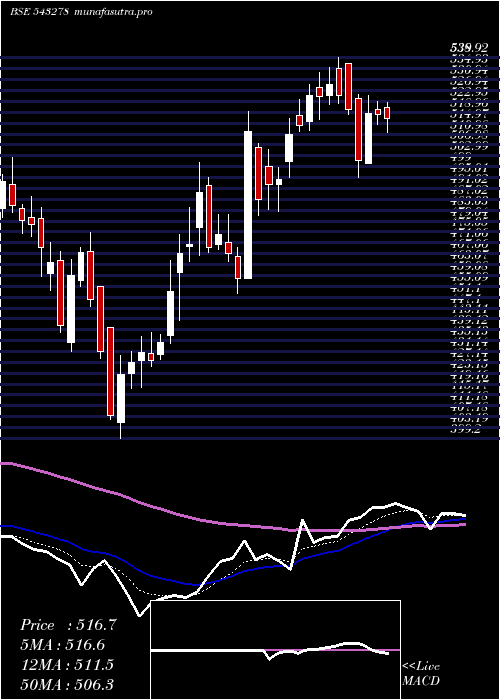Click the Price : 516.7 readout
Image resolution: width=500 pixels, height=700 pixels.
click(x=68, y=625)
